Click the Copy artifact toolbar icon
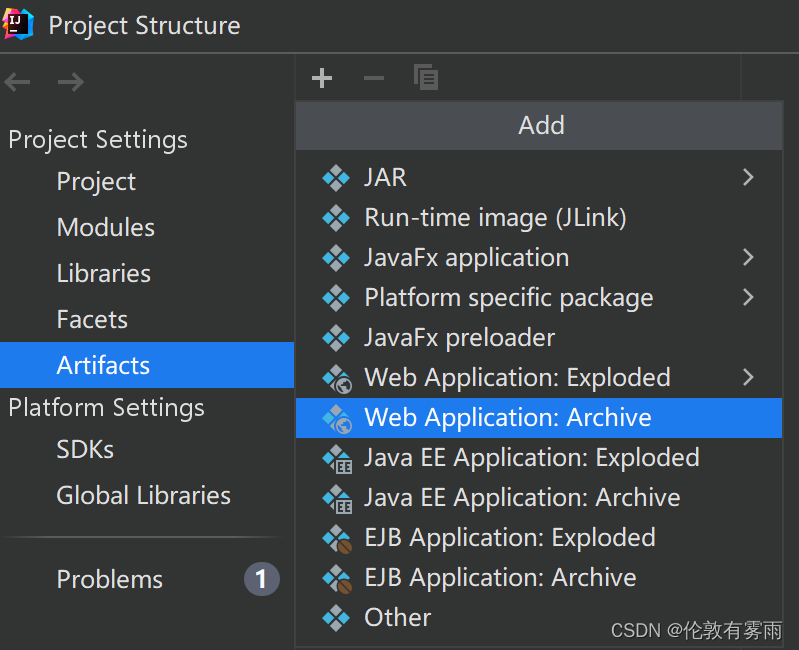This screenshot has width=799, height=650. click(426, 77)
